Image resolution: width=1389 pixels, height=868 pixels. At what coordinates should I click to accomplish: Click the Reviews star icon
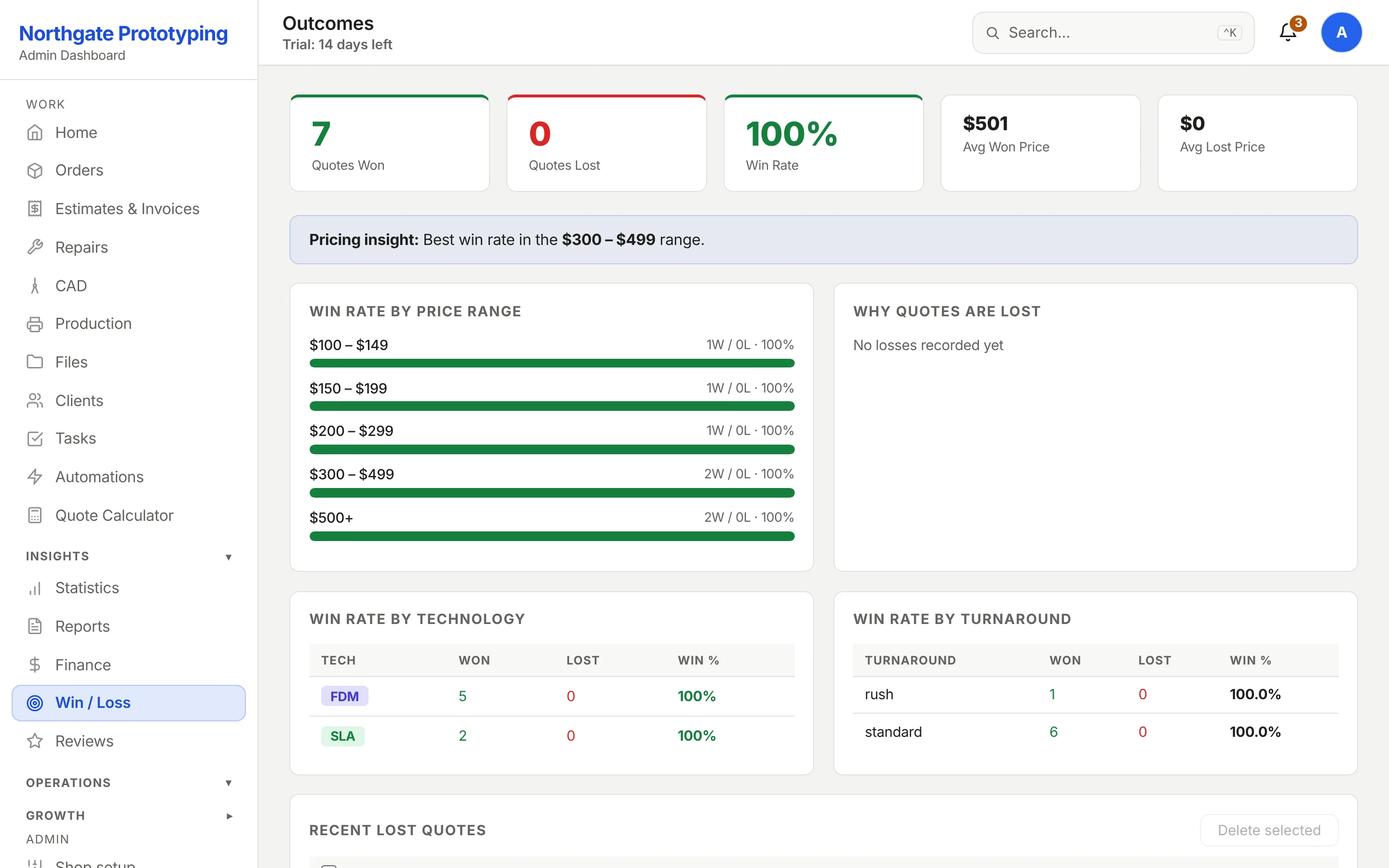coord(35,741)
